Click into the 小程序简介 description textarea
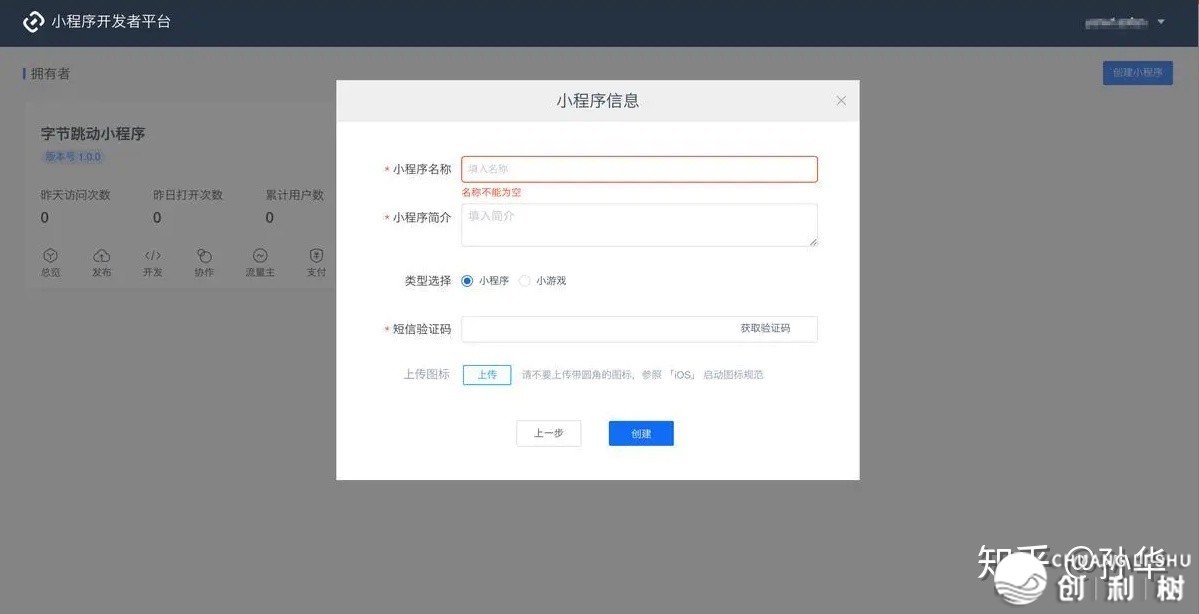This screenshot has width=1199, height=614. [x=639, y=225]
